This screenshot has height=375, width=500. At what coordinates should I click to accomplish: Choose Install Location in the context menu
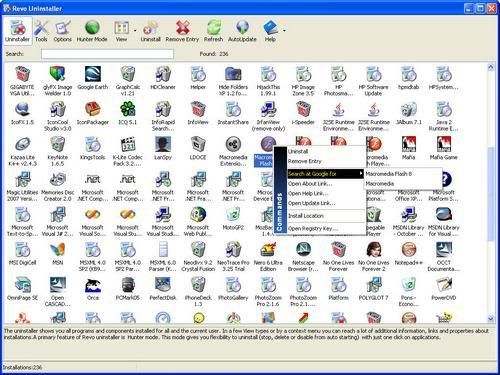[x=325, y=216]
